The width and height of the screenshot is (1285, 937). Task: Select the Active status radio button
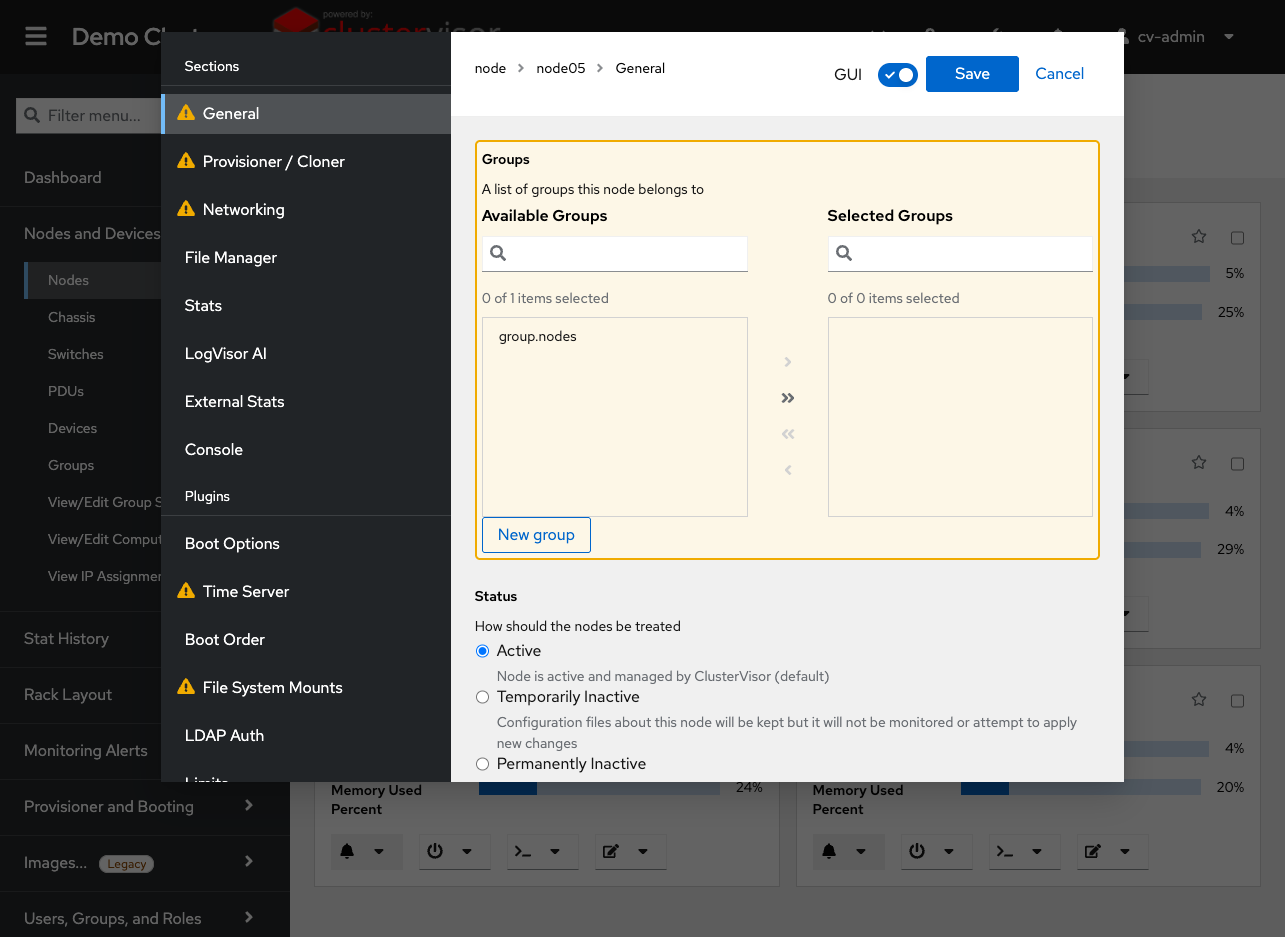point(483,651)
